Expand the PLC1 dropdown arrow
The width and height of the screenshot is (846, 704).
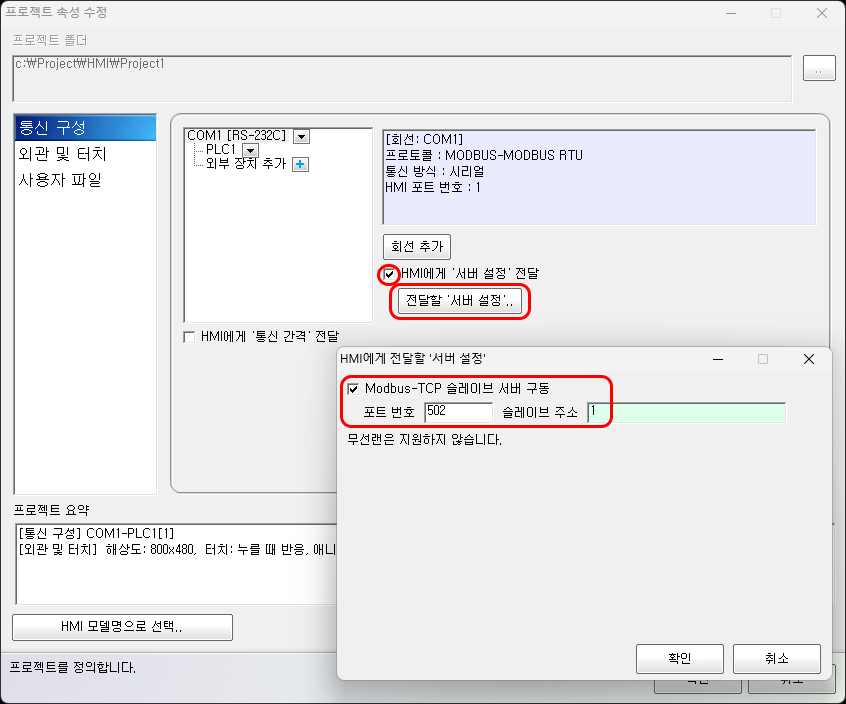click(251, 150)
